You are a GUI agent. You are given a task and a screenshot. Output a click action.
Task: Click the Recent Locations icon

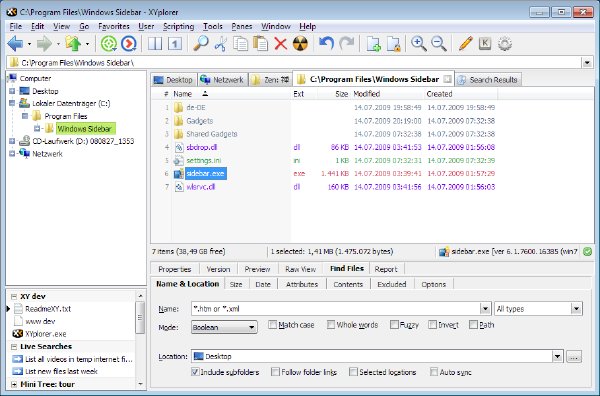pos(129,44)
